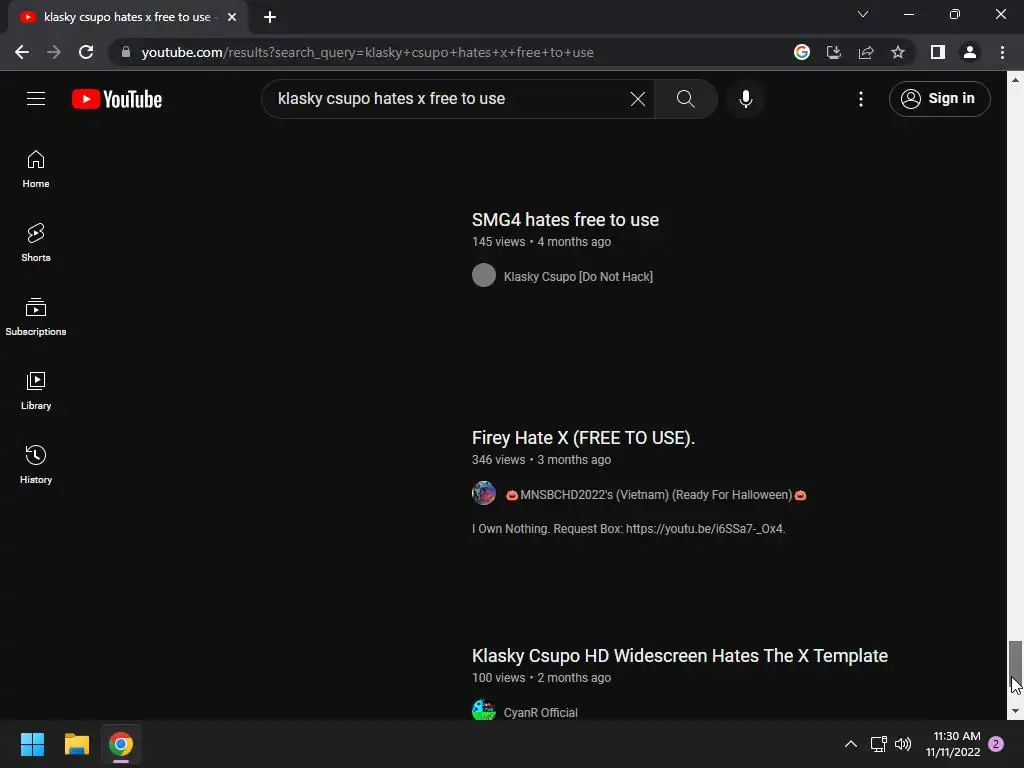Open Klasky Csupo HD Widescreen Hates video

click(680, 656)
